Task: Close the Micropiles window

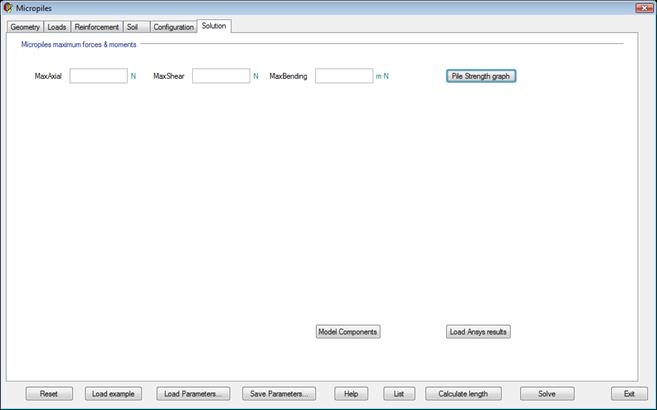Action: click(644, 8)
